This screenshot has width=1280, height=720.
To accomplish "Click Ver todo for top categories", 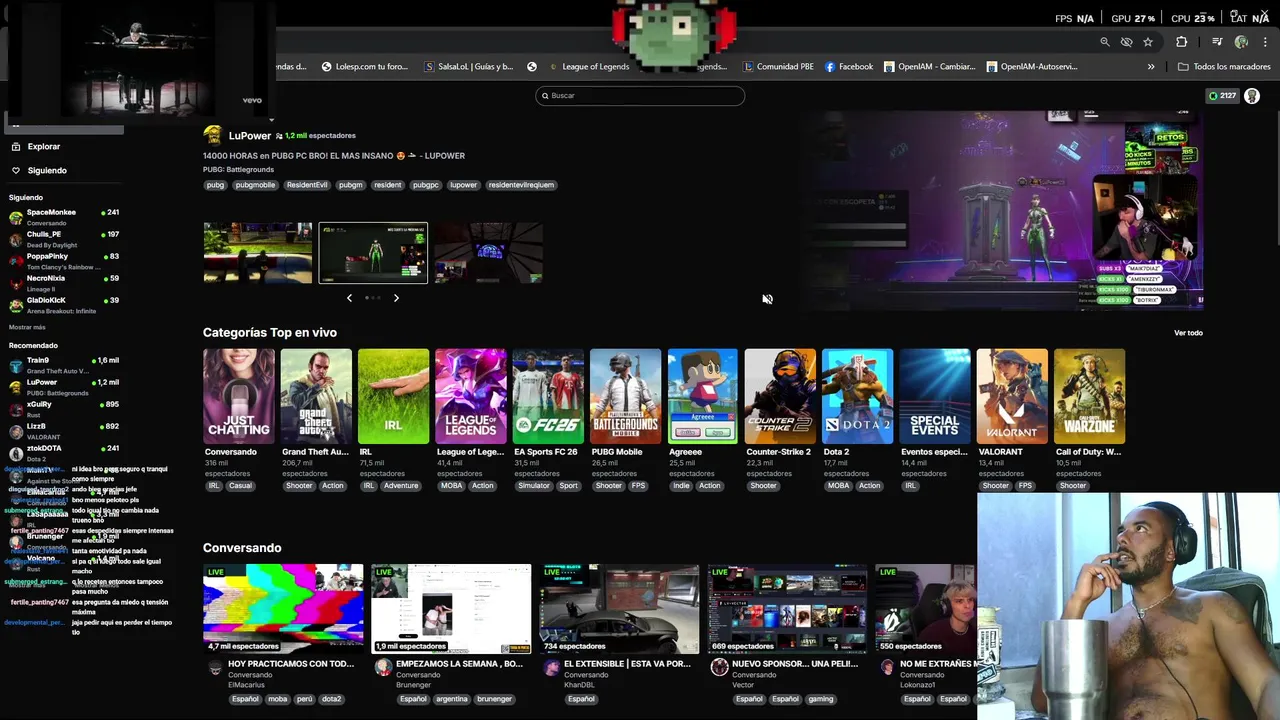I will [x=1188, y=333].
